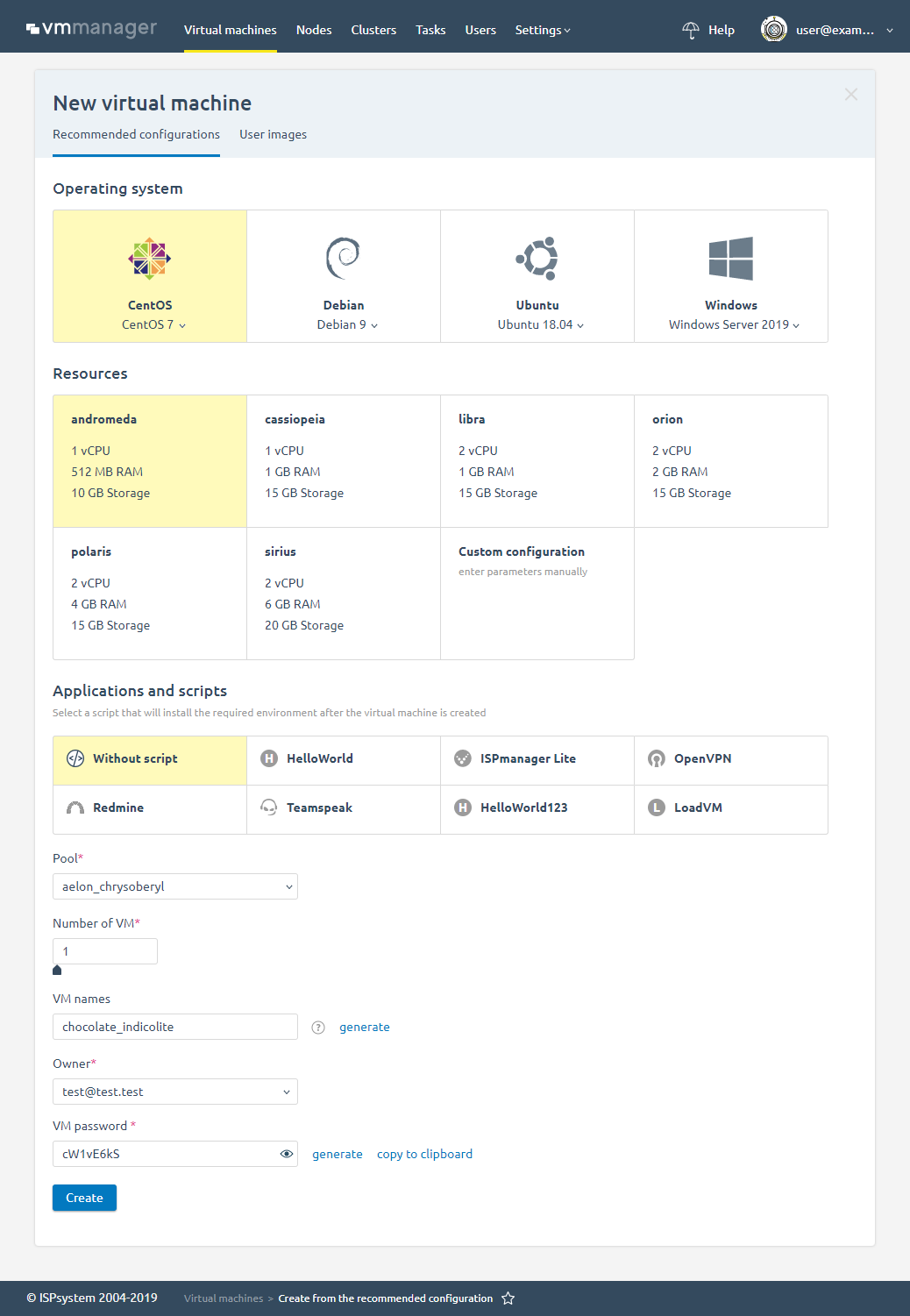This screenshot has width=910, height=1316.
Task: Open the Virtual machines menu
Action: click(231, 30)
